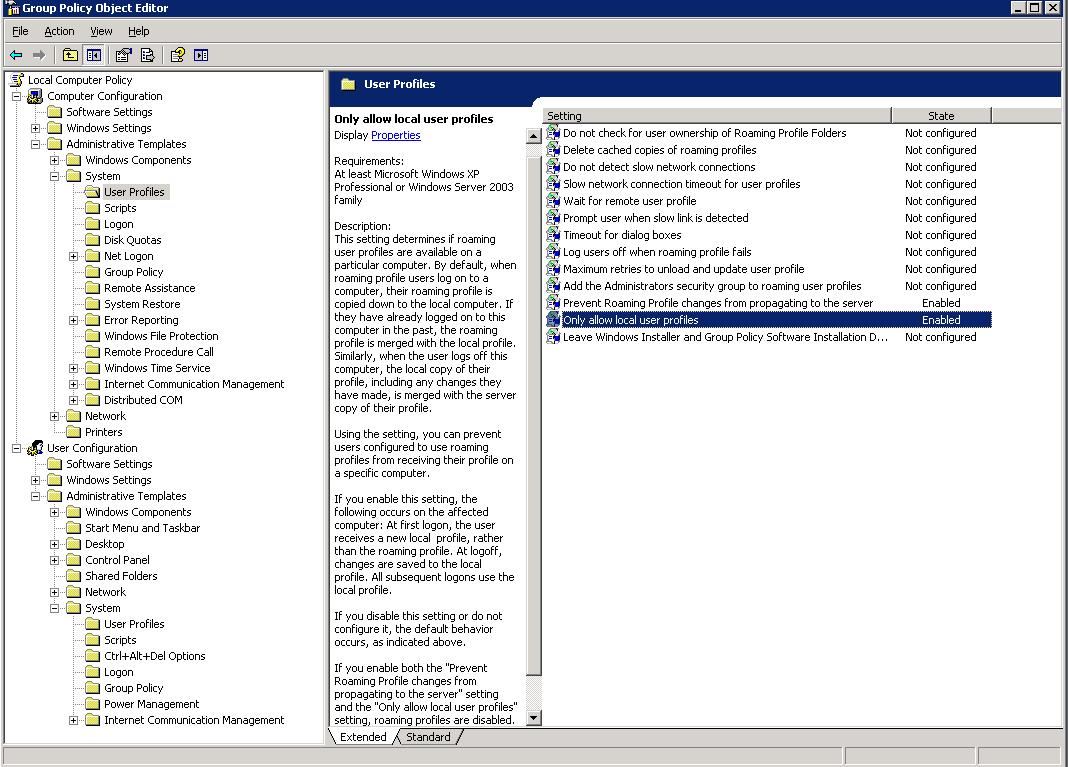This screenshot has width=1068, height=767.
Task: Expand the Net Logon tree node
Action: pyautogui.click(x=74, y=256)
